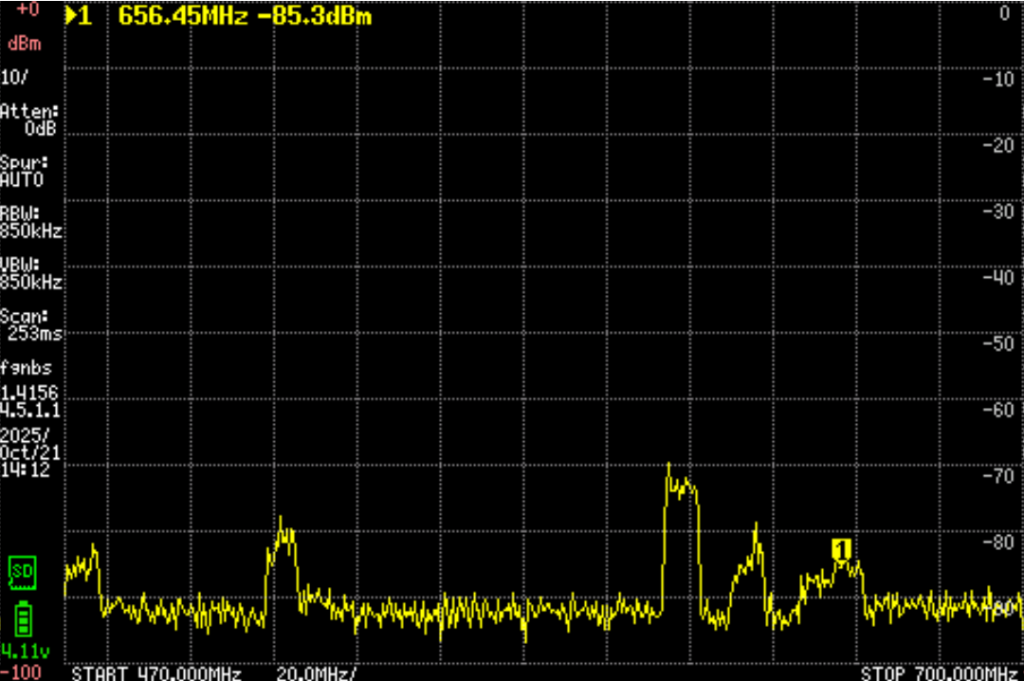Open the Atten: 0dB setting

[x=30, y=119]
